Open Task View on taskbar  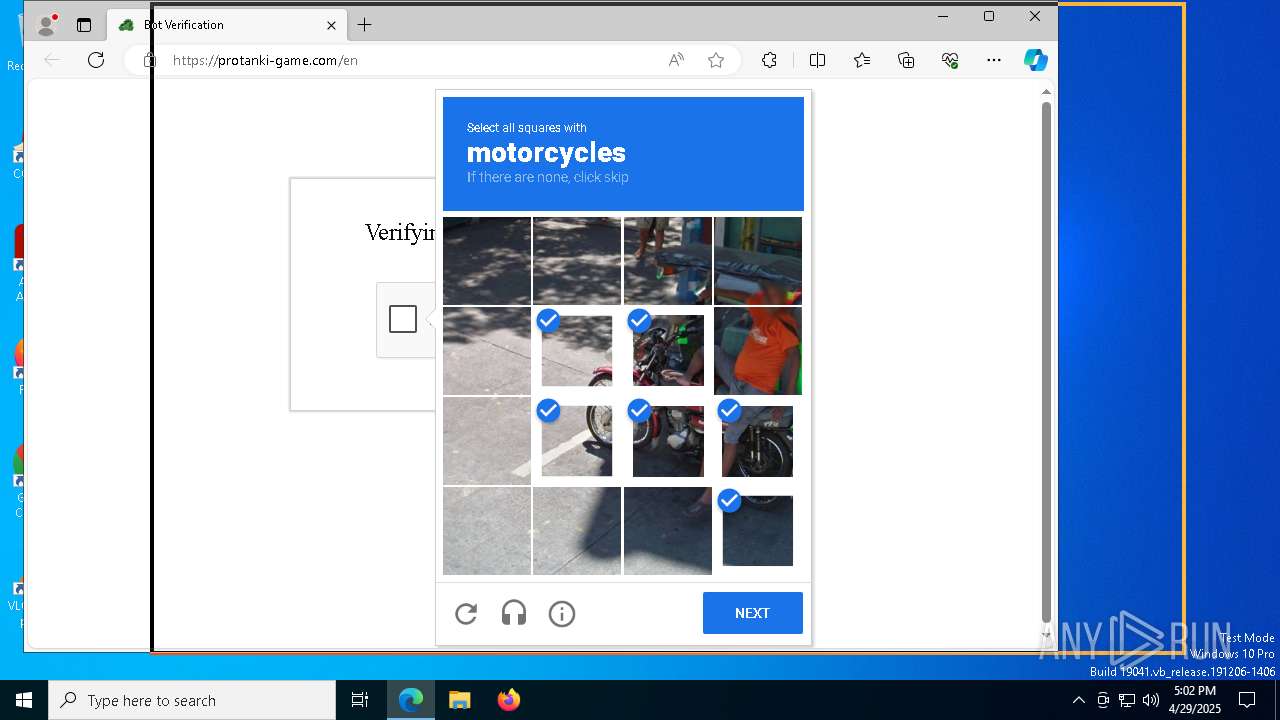tap(360, 700)
